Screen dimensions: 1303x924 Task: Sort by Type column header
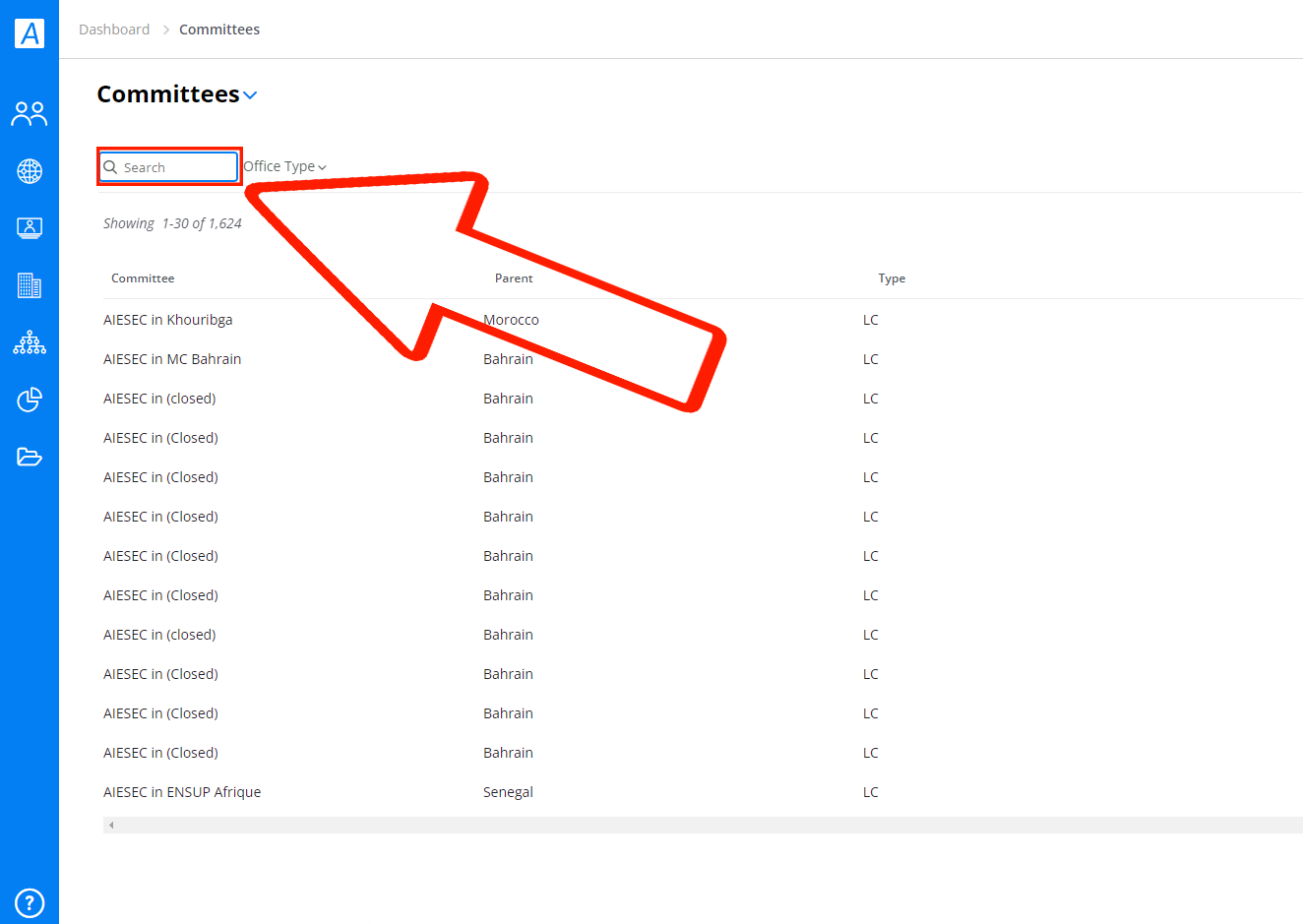[x=892, y=278]
